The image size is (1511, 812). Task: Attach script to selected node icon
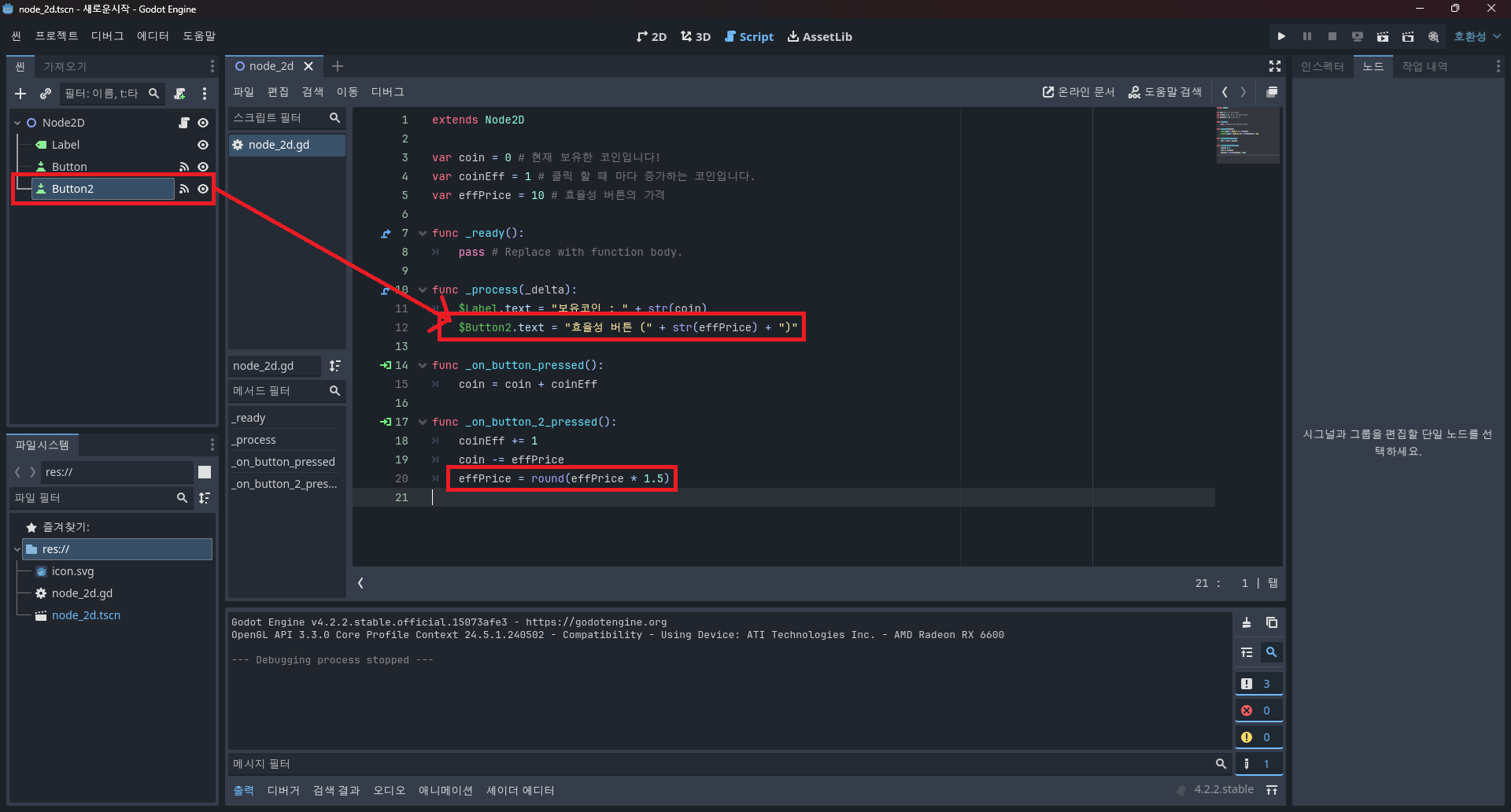[180, 94]
